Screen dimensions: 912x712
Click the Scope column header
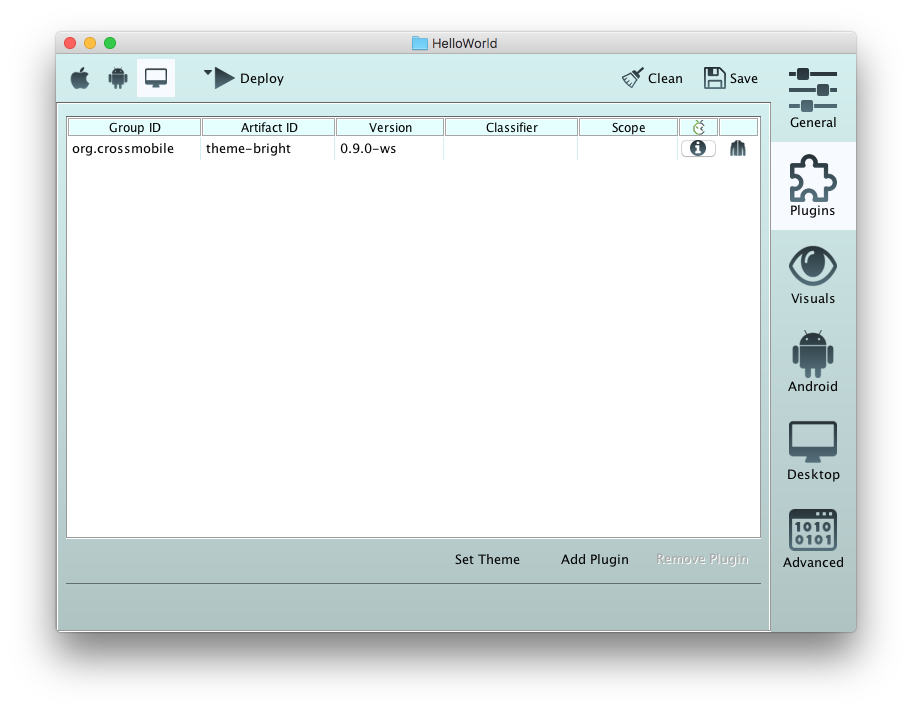pos(629,127)
